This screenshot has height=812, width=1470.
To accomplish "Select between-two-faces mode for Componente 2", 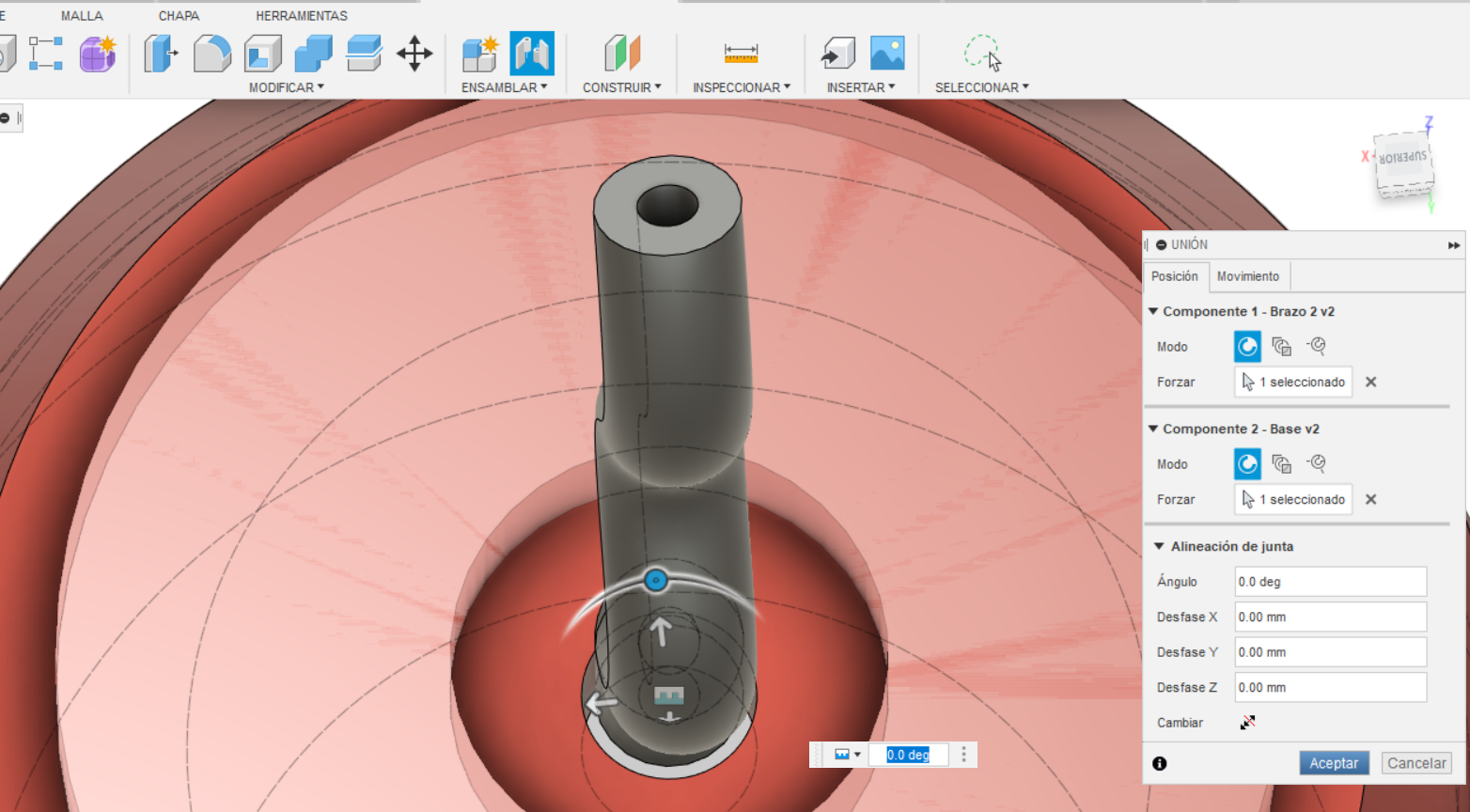I will [x=1282, y=464].
